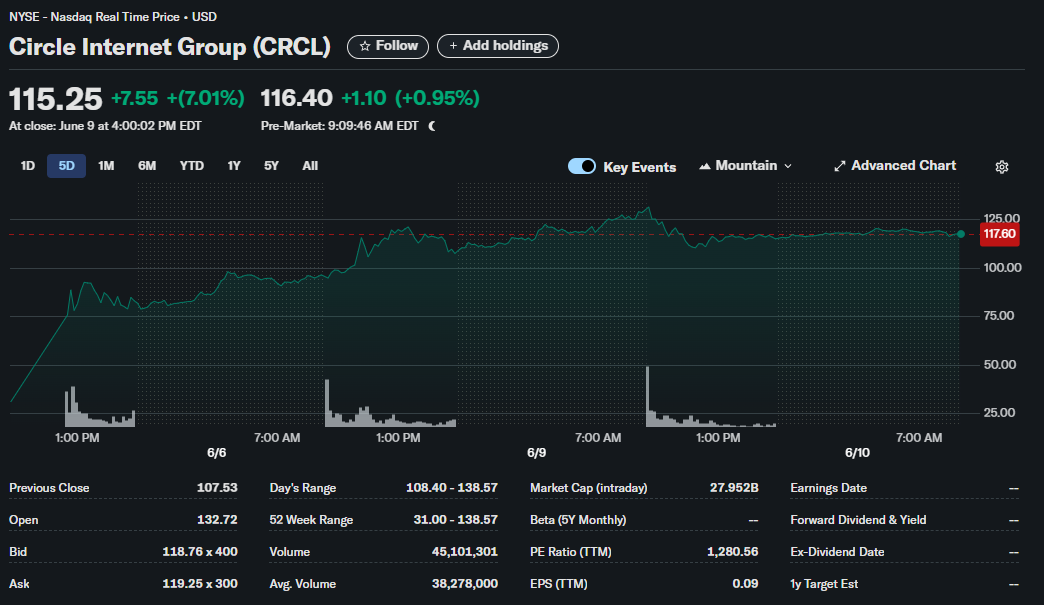1044x605 pixels.
Task: Click the EPS (TTM) value 0.09
Action: (x=745, y=584)
